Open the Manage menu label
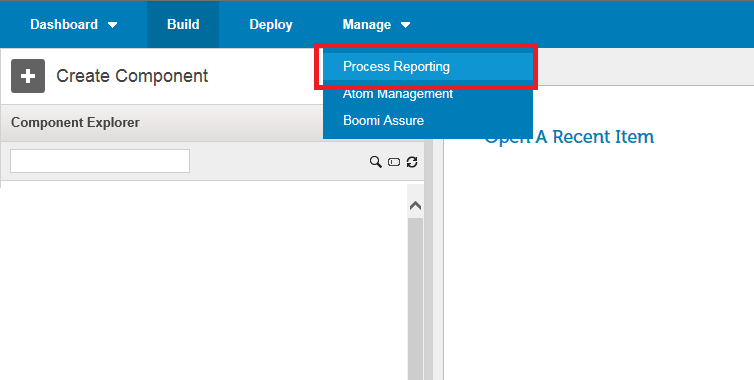Screen dimensions: 754x380 366,25
